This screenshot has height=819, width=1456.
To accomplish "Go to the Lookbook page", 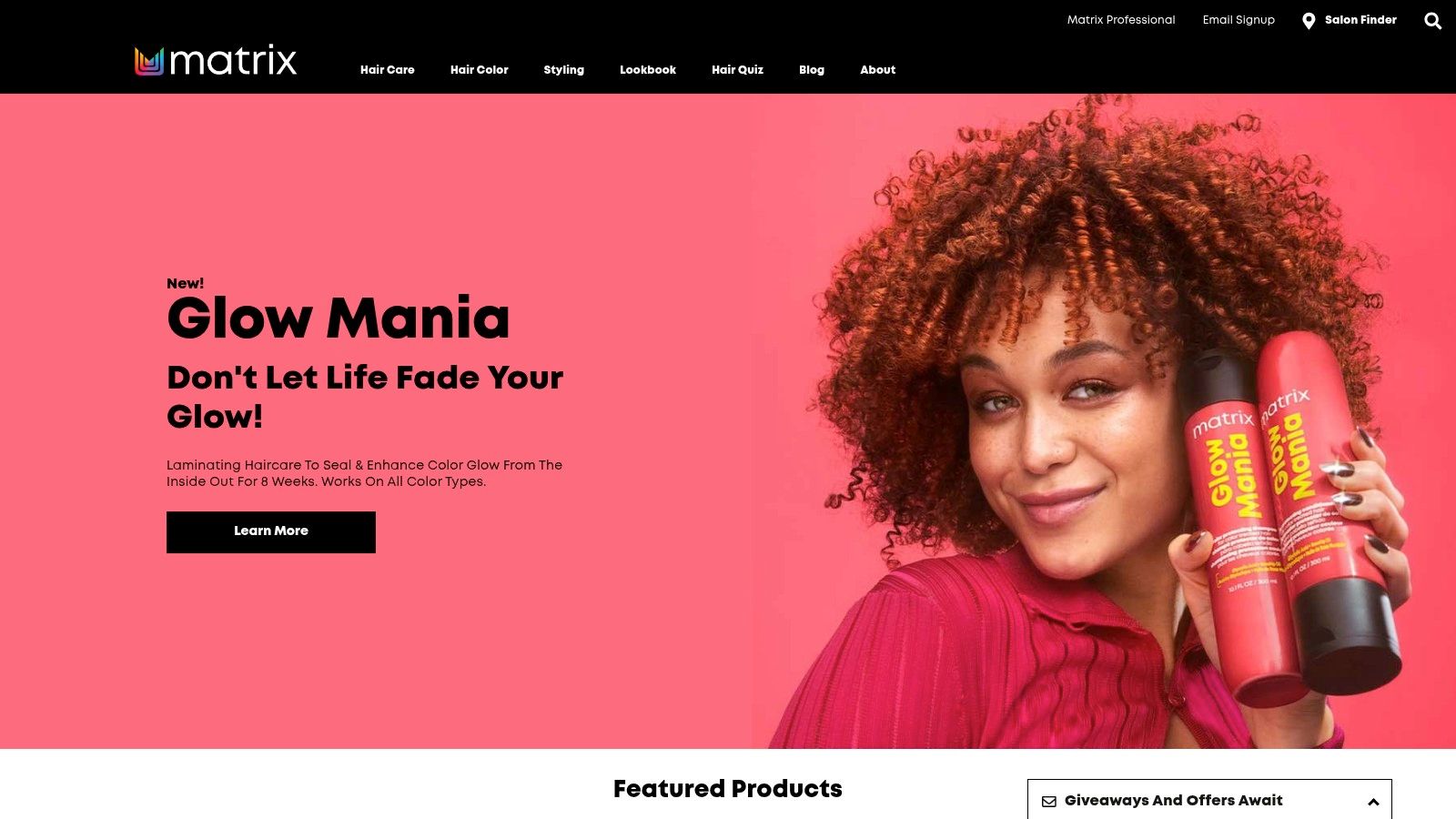I will (648, 70).
